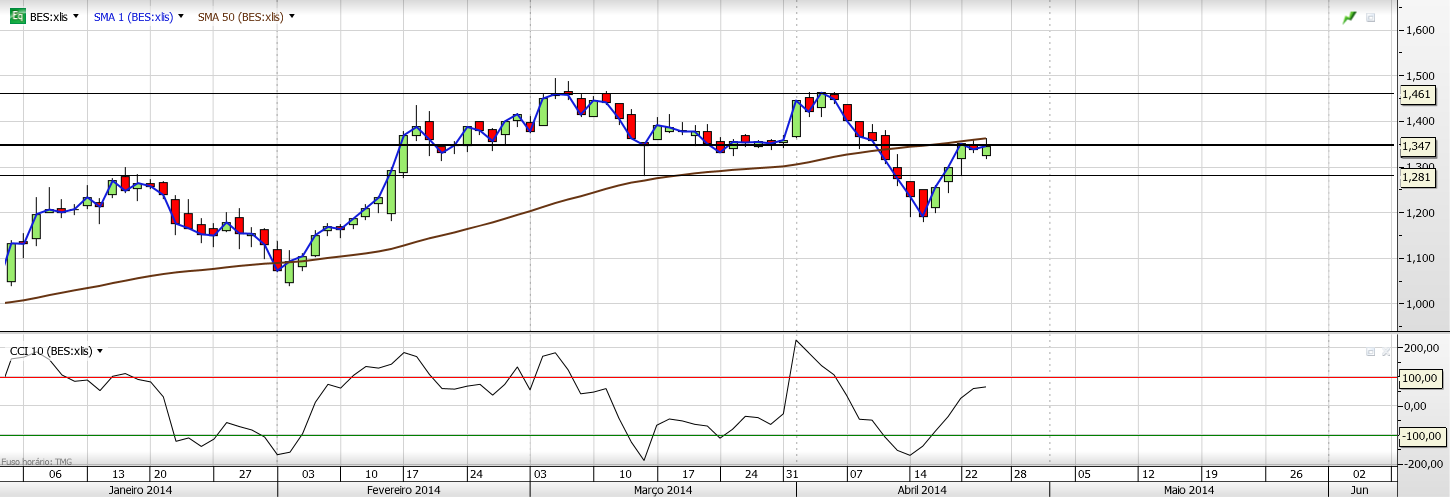This screenshot has height=497, width=1450.
Task: Open the CCI 10 (BES:xlis) dropdown
Action: (x=100, y=351)
